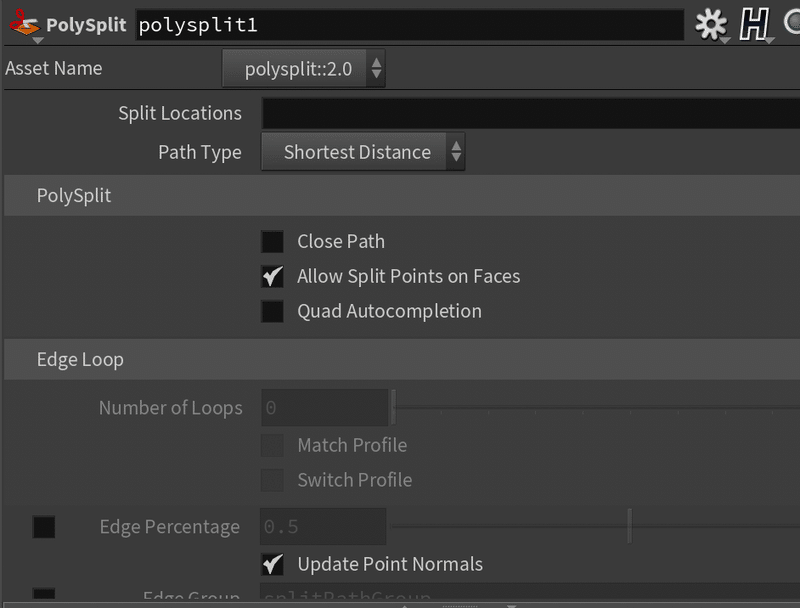Tick the Edge Percentage enable checkbox
Image resolution: width=800 pixels, height=608 pixels.
[44, 527]
